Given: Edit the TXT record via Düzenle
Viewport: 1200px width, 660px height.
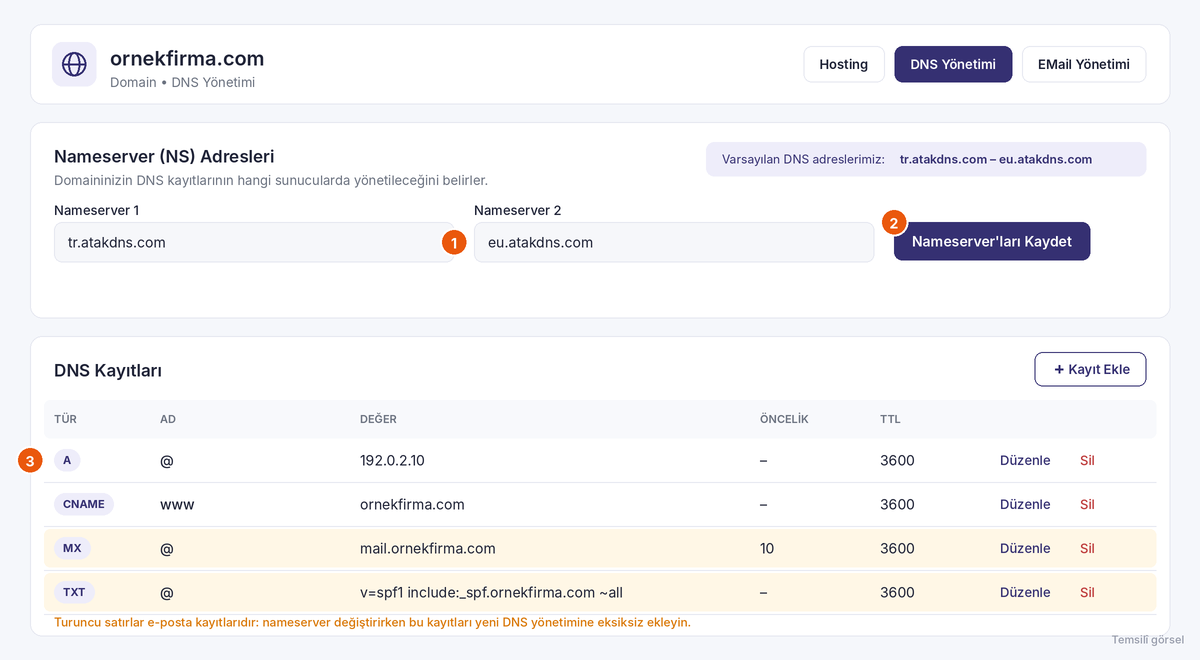Looking at the screenshot, I should point(1025,592).
